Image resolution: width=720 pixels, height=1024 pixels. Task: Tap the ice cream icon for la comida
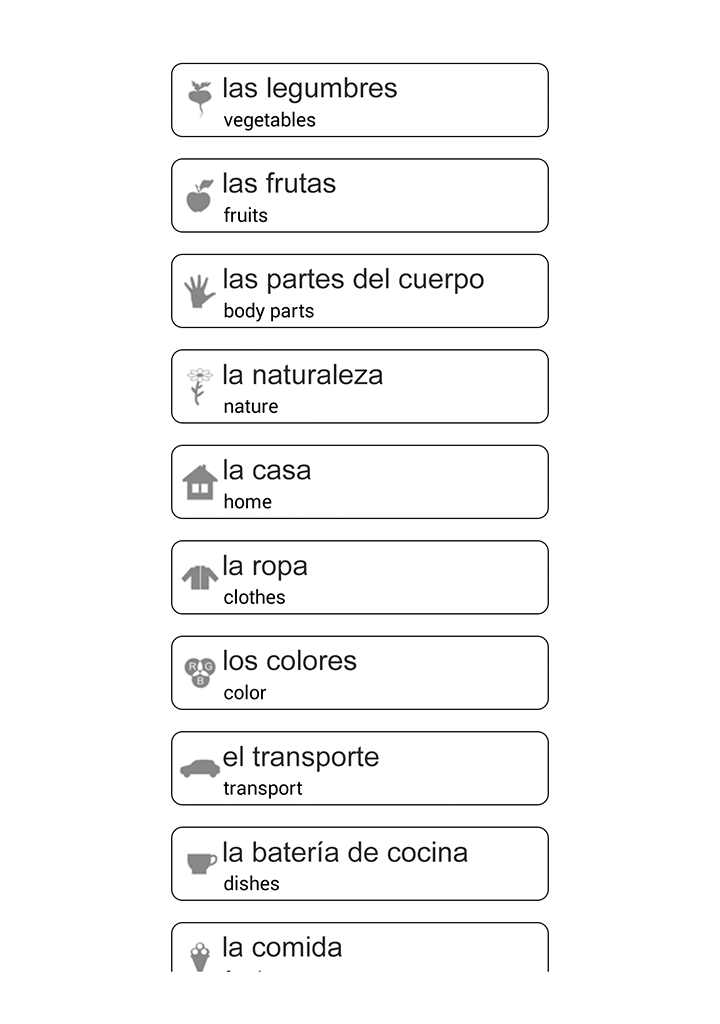click(x=201, y=955)
